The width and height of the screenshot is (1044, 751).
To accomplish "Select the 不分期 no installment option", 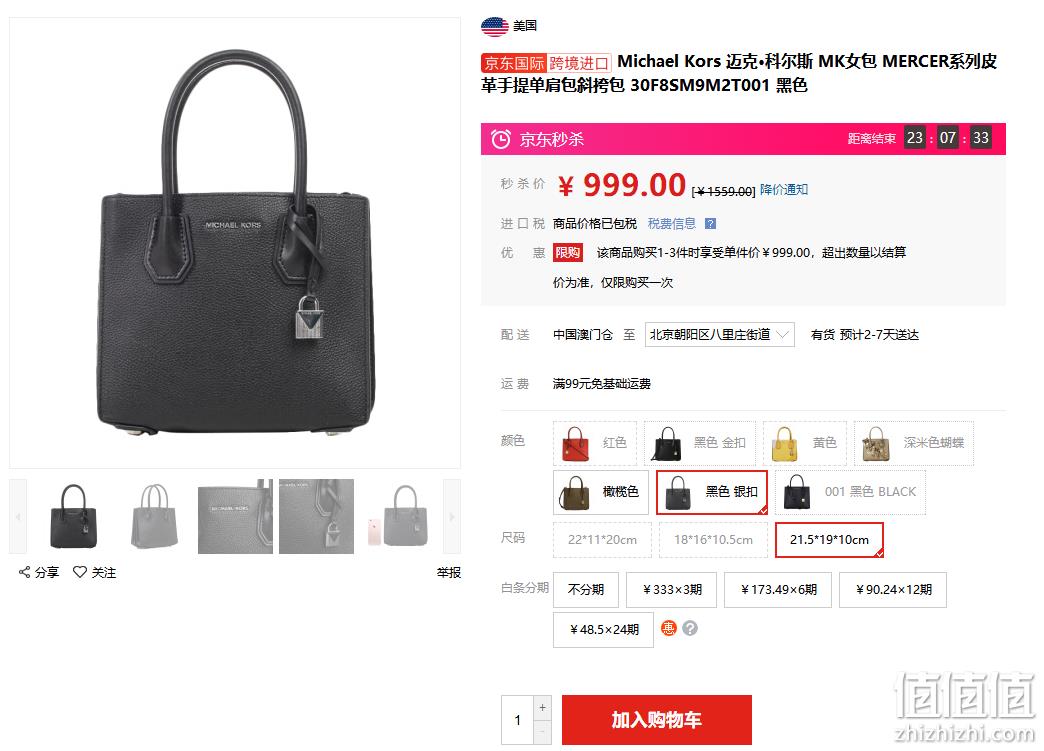I will pyautogui.click(x=586, y=590).
